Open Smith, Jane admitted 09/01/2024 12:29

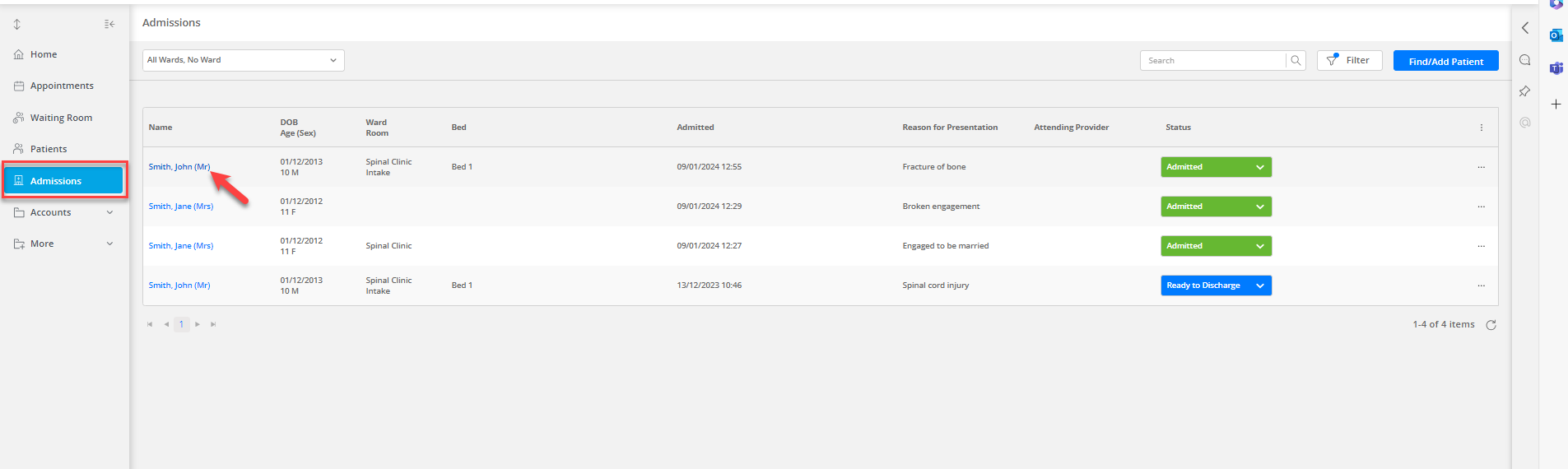click(181, 207)
